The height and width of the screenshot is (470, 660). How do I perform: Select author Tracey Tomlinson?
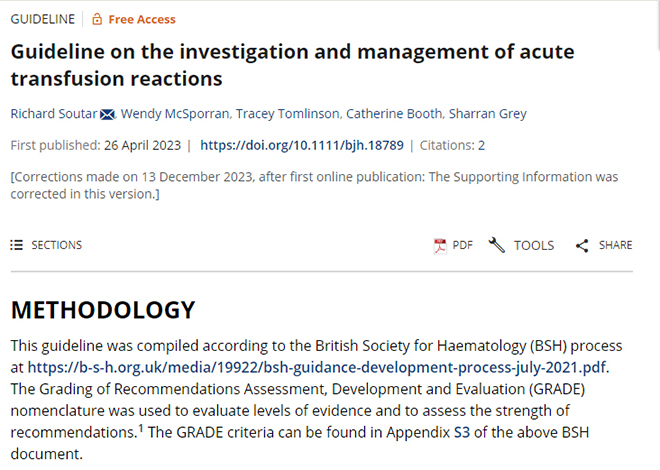[x=287, y=114]
